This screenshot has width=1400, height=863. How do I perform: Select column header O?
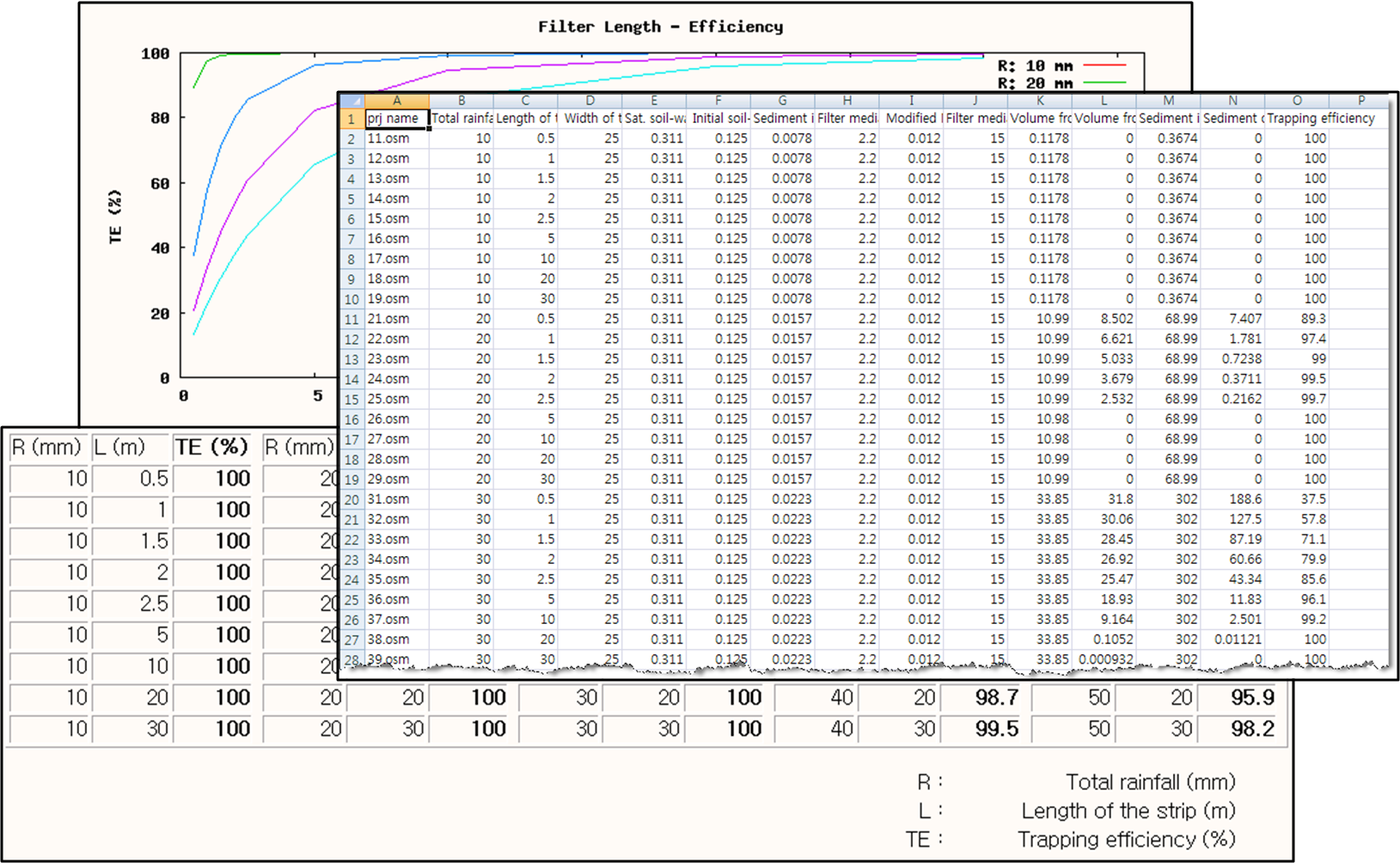[x=1296, y=101]
